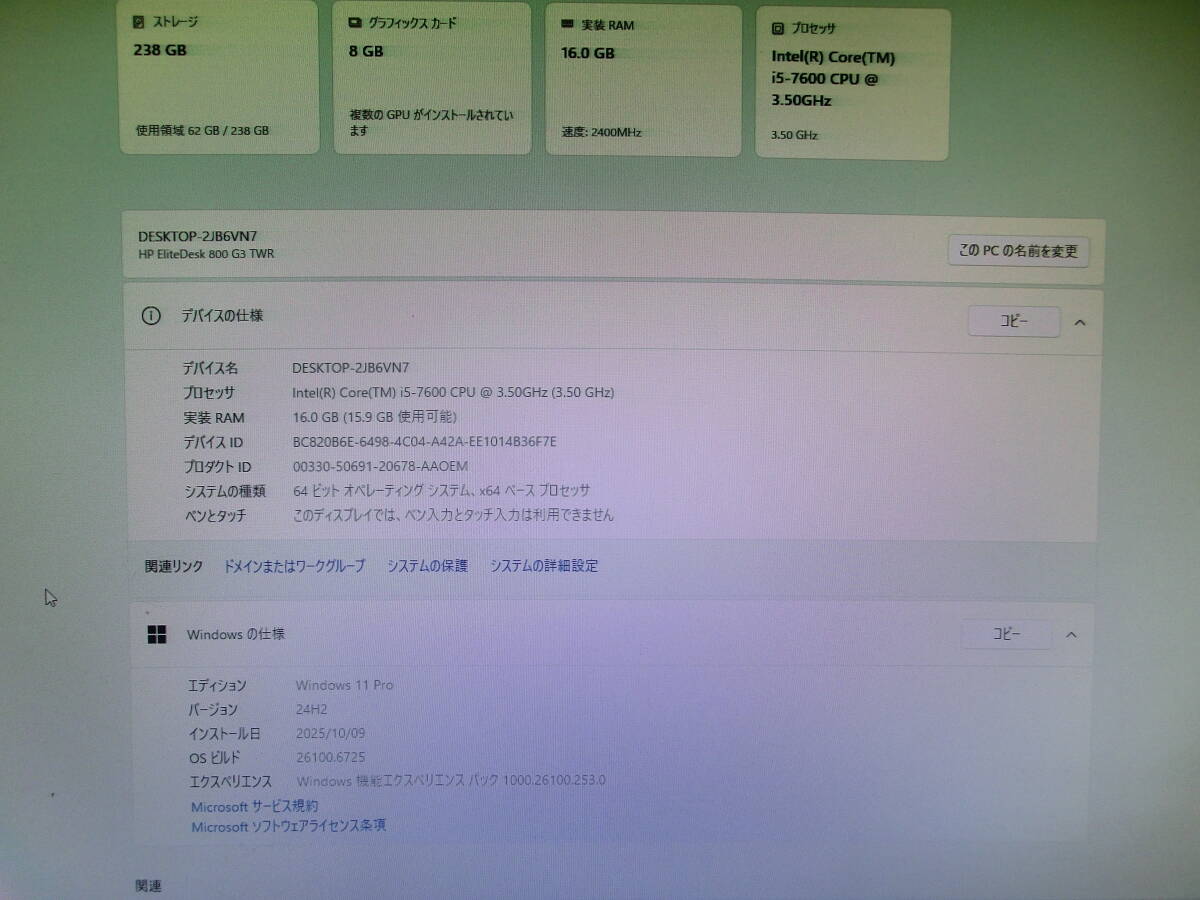Click the 関連リンク label
The width and height of the screenshot is (1200, 900).
click(x=174, y=566)
